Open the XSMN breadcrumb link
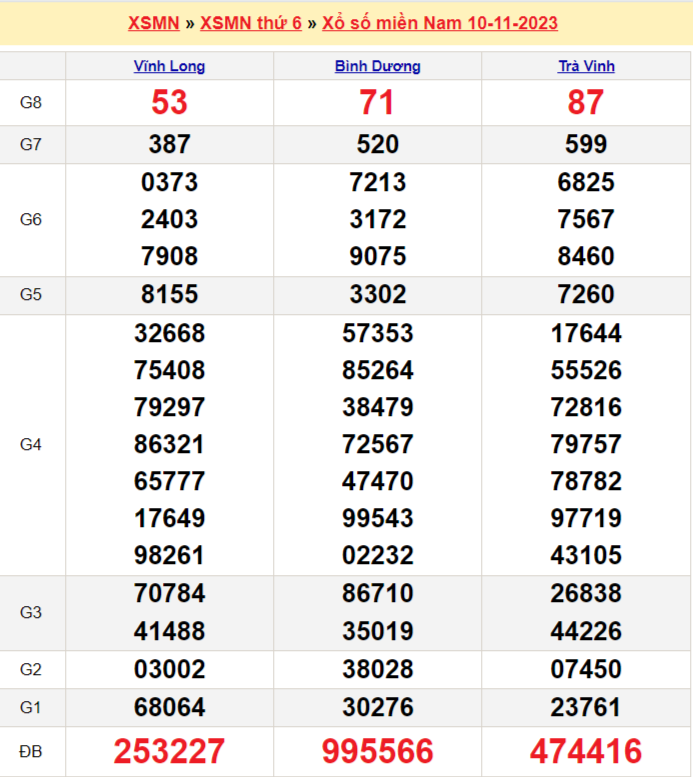Viewport: 693px width, 777px height. (x=153, y=23)
